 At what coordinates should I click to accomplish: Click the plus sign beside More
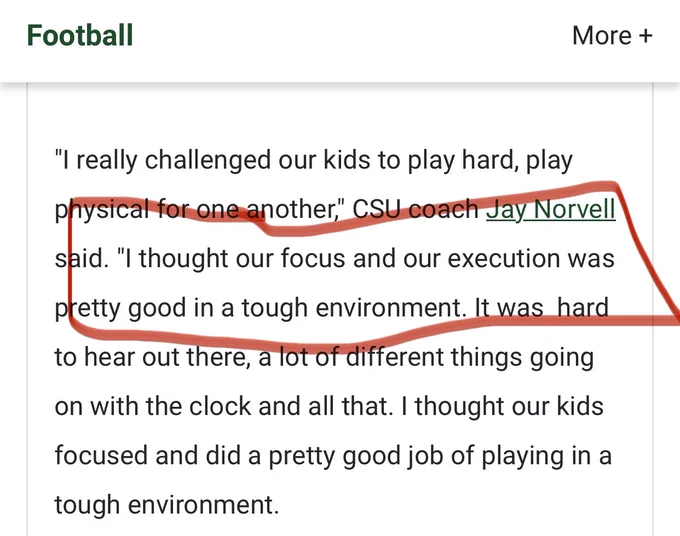pyautogui.click(x=645, y=36)
